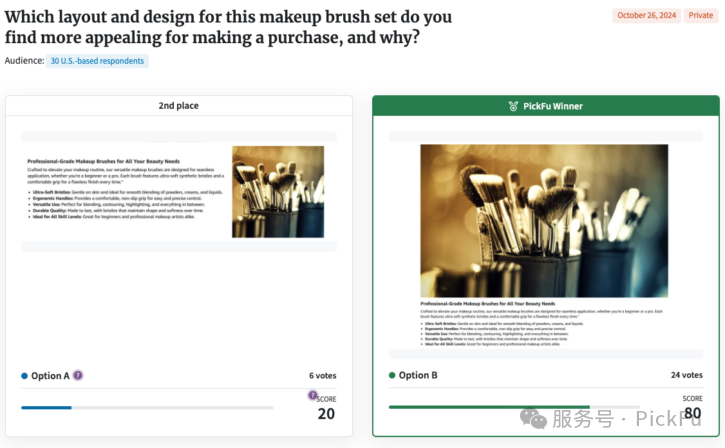The width and height of the screenshot is (725, 448).
Task: Select the 30 U.S.-based respondents audience tag
Action: [x=97, y=61]
